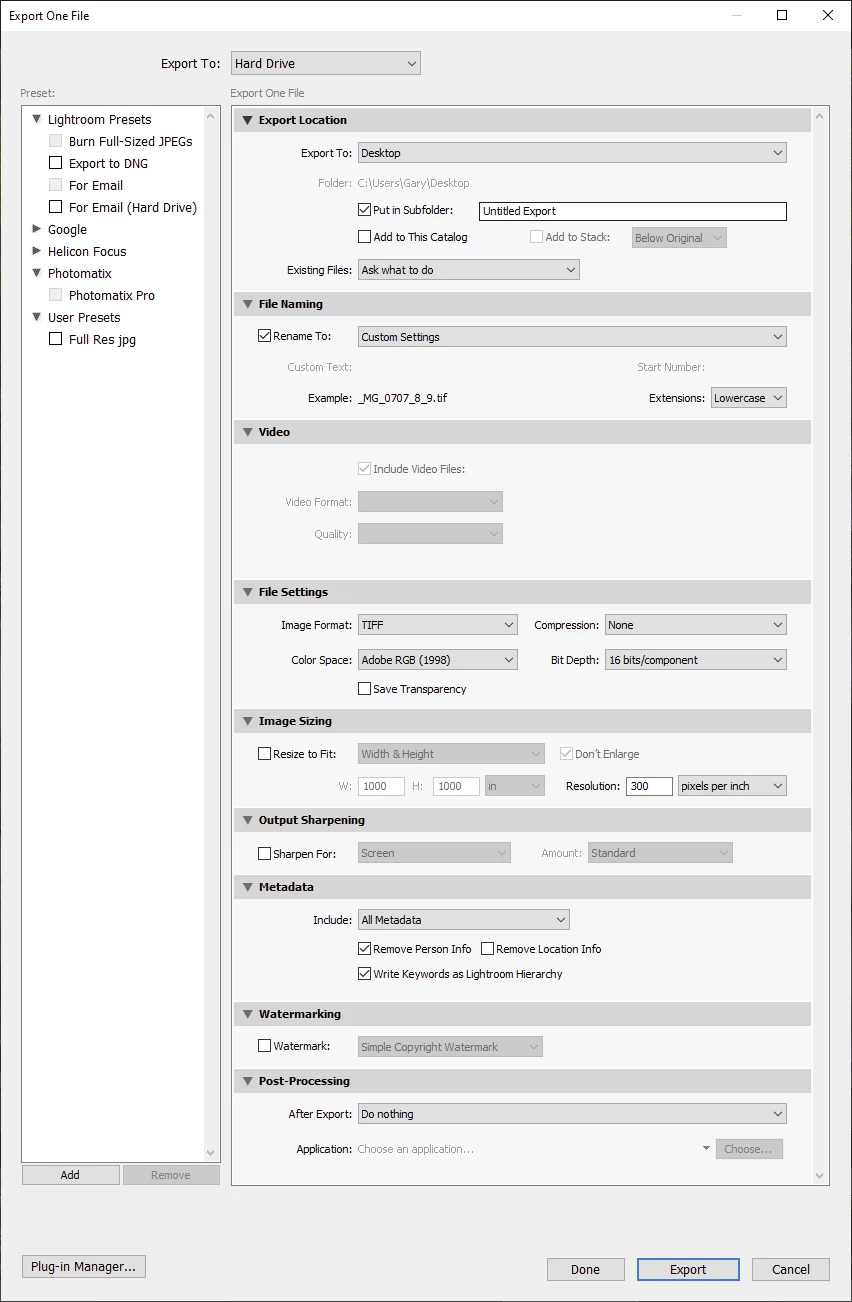Collapse the Metadata section triangle

[x=248, y=887]
